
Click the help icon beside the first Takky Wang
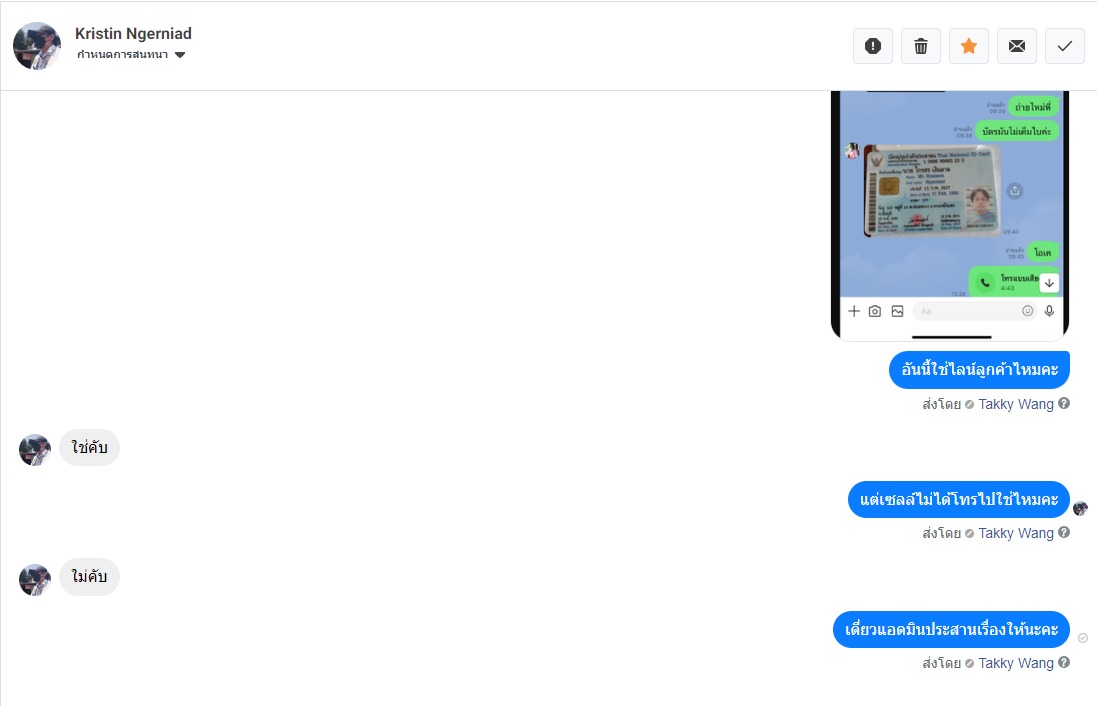[1063, 403]
